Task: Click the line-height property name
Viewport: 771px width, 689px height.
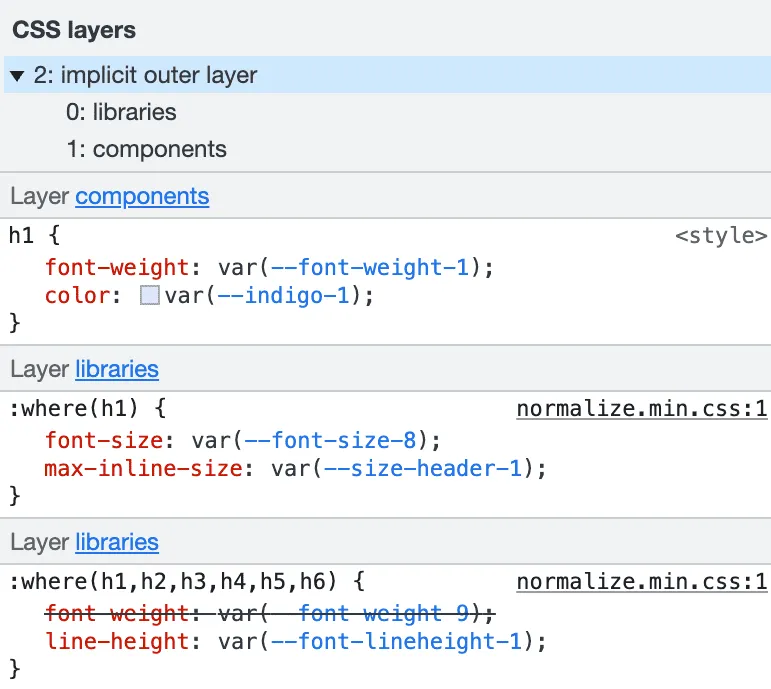Action: [x=117, y=641]
